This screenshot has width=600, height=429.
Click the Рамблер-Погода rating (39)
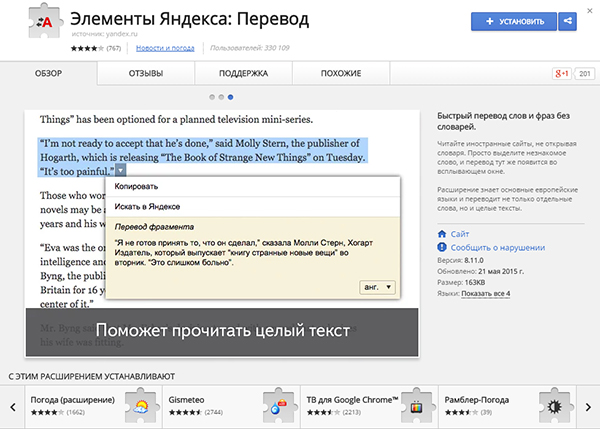coord(468,412)
